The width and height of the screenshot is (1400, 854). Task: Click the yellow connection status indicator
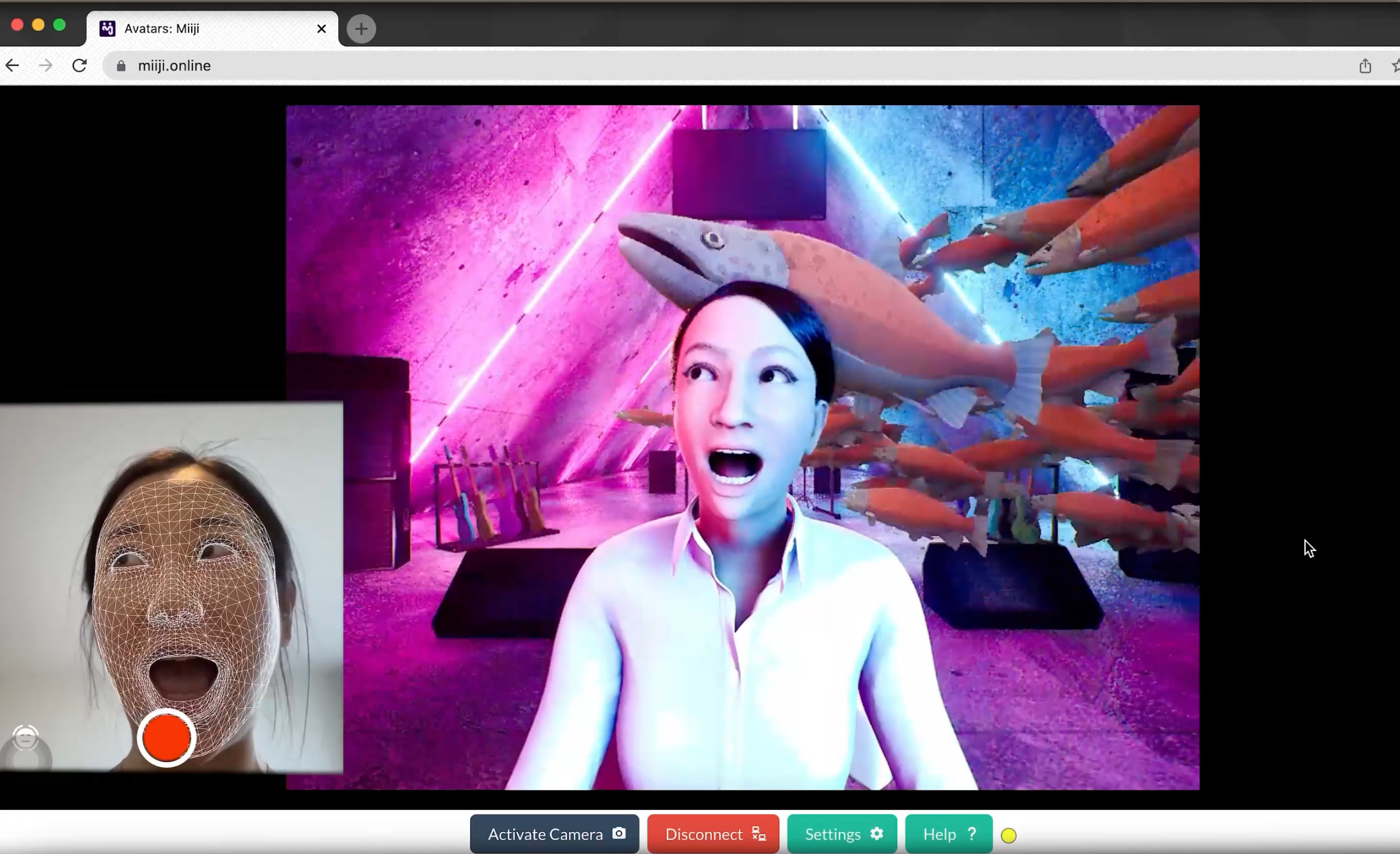1009,835
